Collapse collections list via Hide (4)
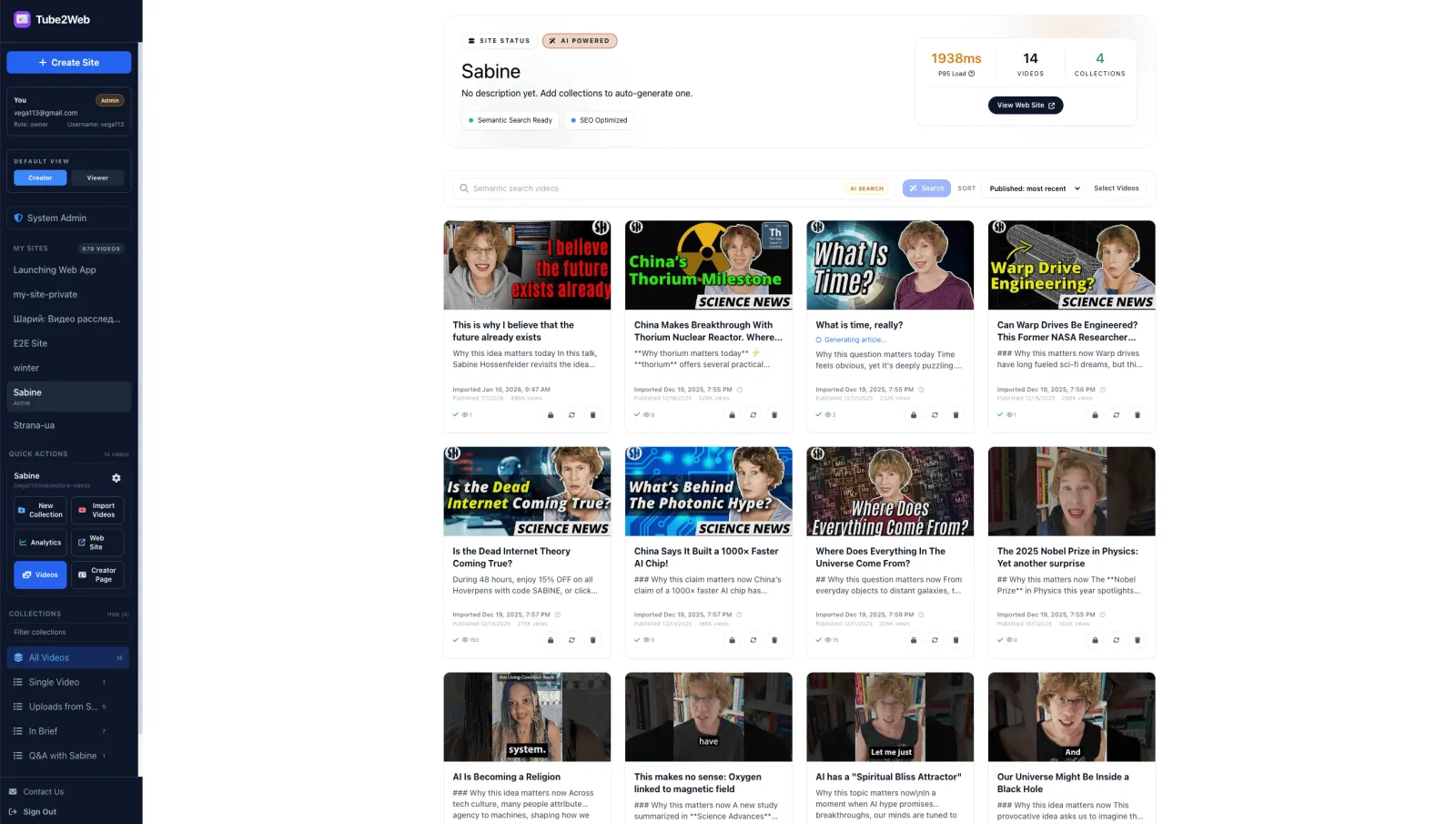This screenshot has height=824, width=1456. (117, 615)
